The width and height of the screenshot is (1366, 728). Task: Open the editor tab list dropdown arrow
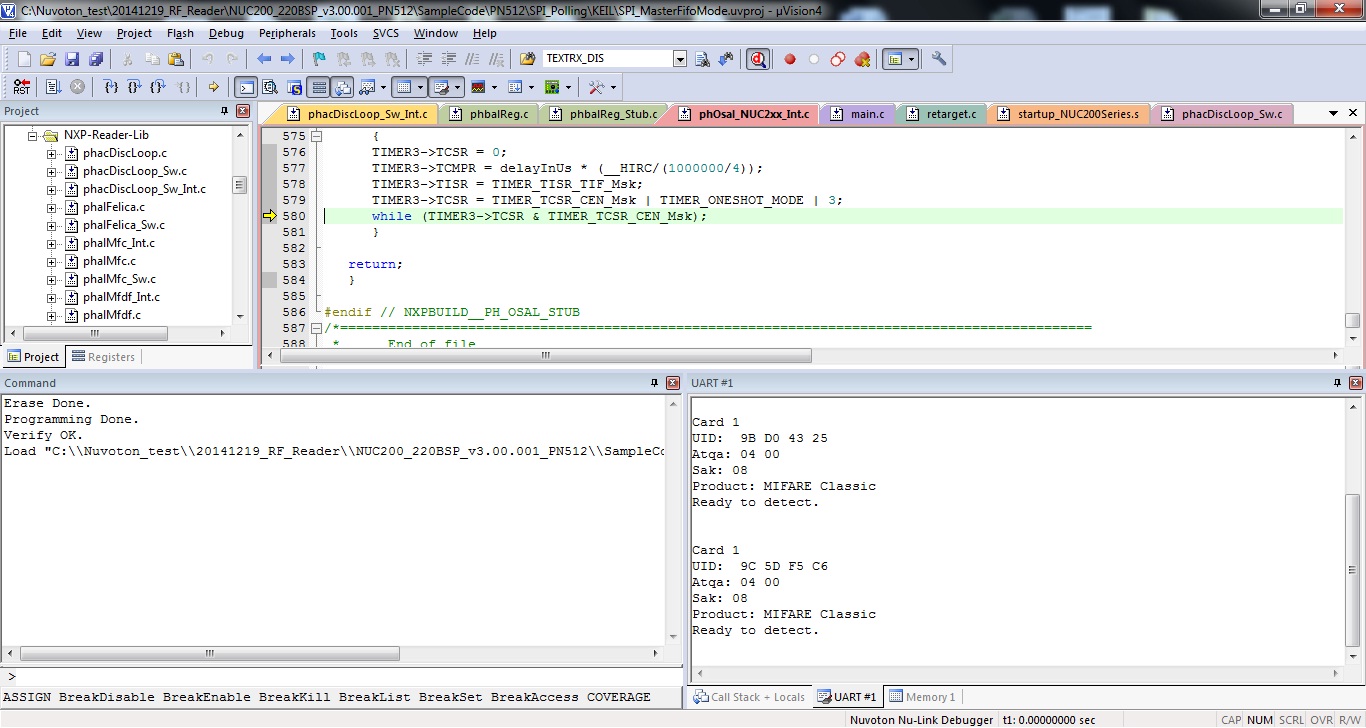[1333, 114]
